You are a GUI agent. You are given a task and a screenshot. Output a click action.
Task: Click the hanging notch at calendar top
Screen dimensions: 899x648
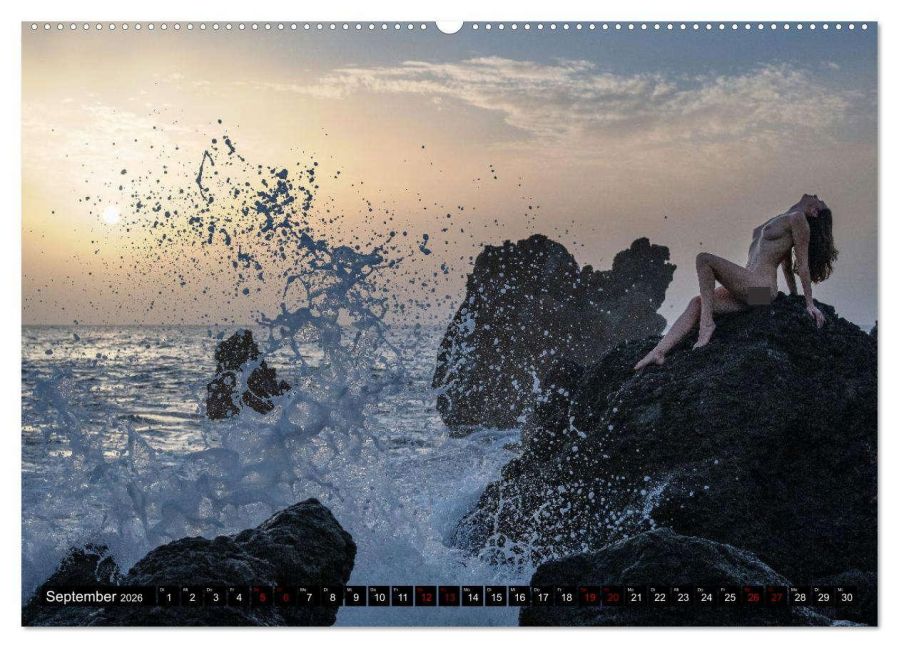[x=450, y=26]
